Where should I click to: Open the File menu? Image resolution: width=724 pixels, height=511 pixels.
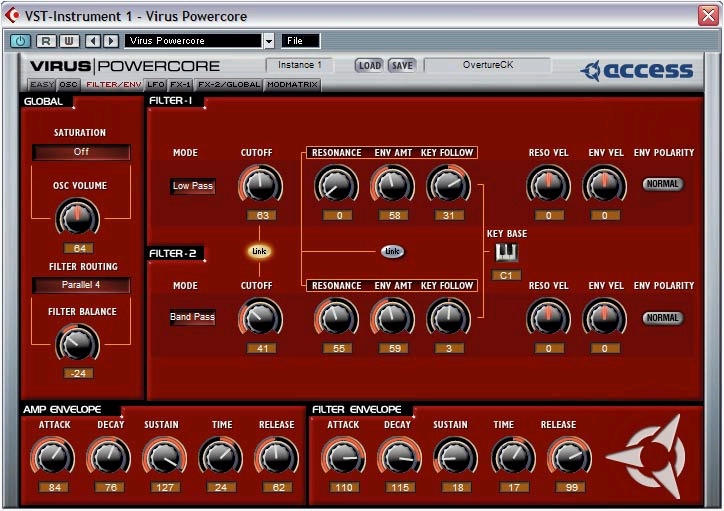tap(300, 41)
